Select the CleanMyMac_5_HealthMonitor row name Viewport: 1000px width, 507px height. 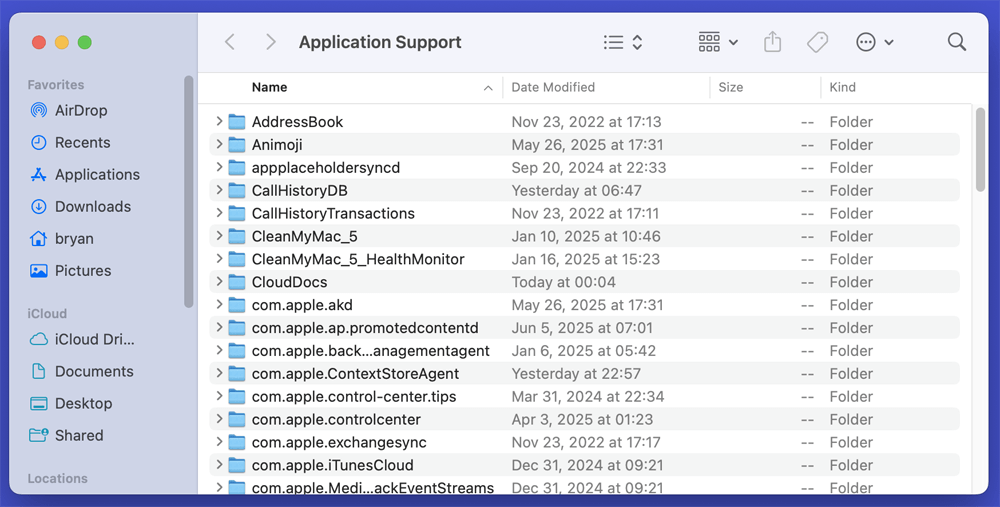[358, 260]
